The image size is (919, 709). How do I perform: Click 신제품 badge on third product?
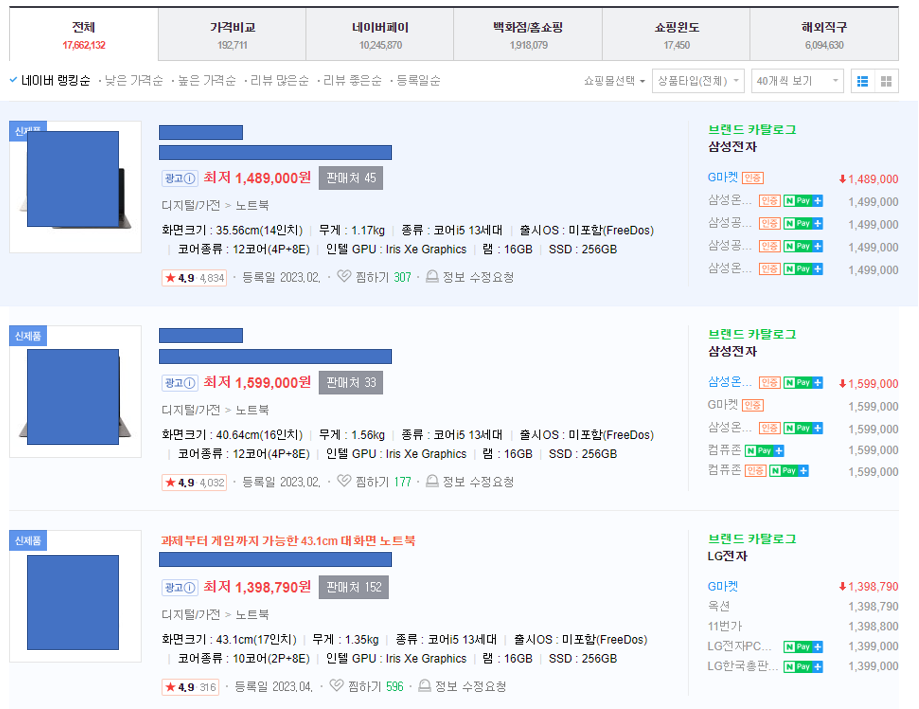tap(28, 540)
